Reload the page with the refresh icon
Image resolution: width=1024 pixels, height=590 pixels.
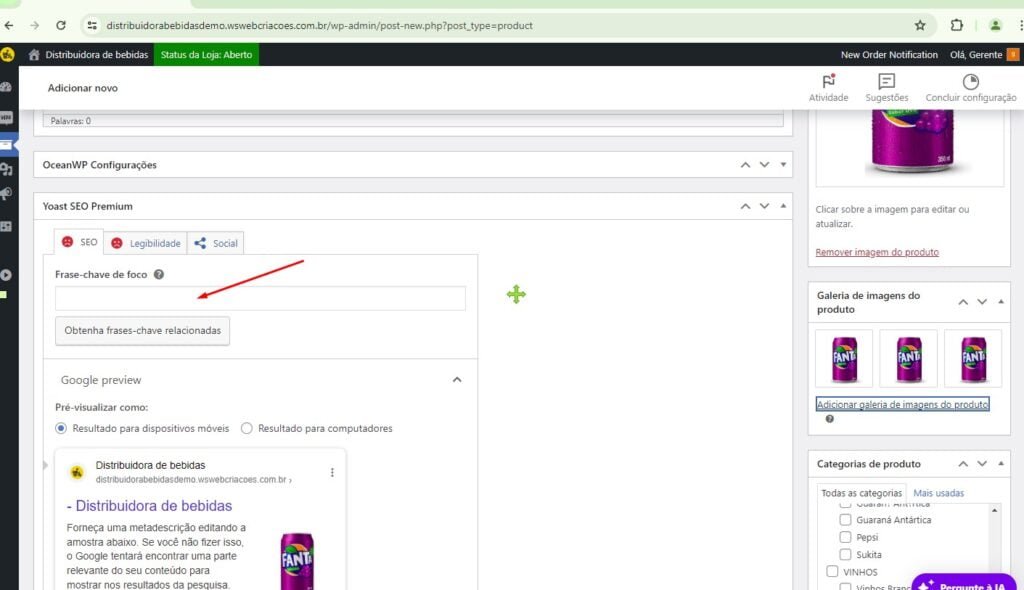pos(61,25)
